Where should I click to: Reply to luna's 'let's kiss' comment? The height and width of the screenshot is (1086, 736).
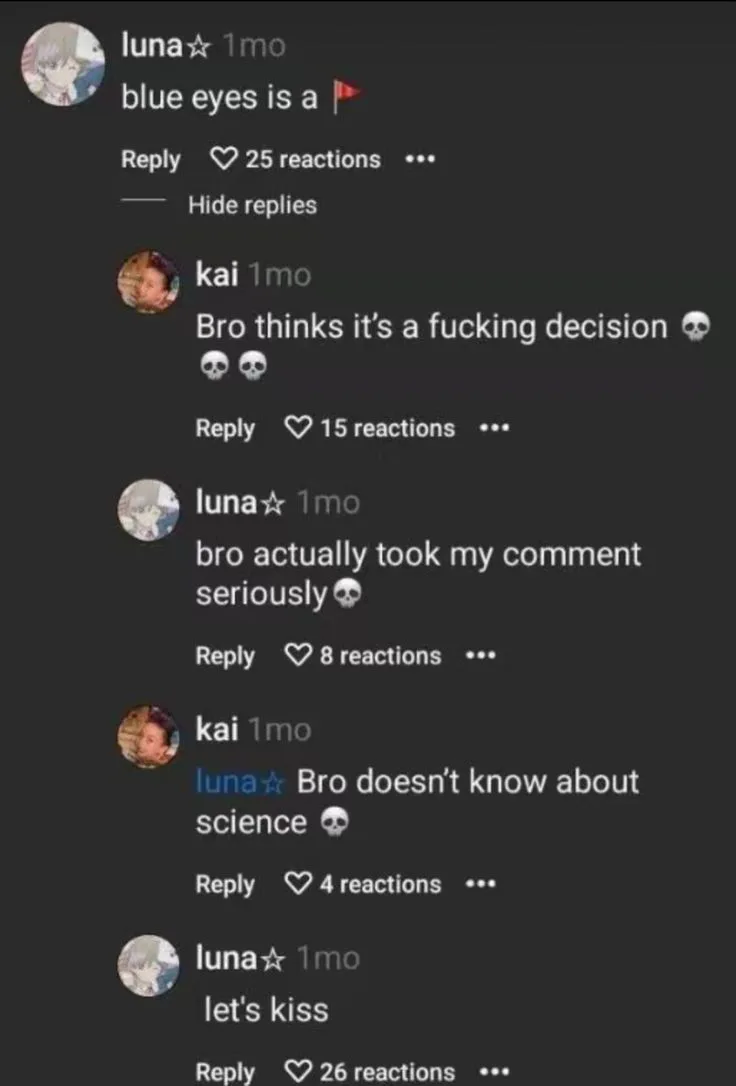tap(225, 1072)
